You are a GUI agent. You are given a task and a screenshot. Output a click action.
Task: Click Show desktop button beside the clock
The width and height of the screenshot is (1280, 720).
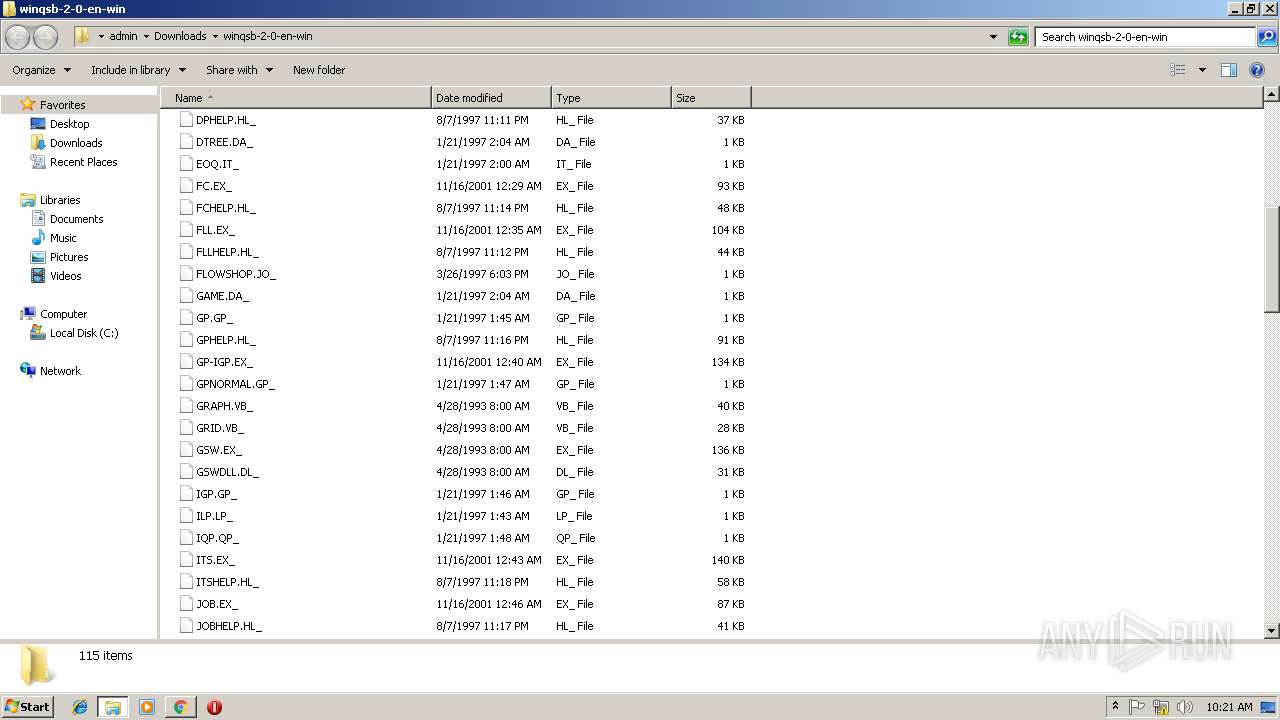click(1270, 707)
